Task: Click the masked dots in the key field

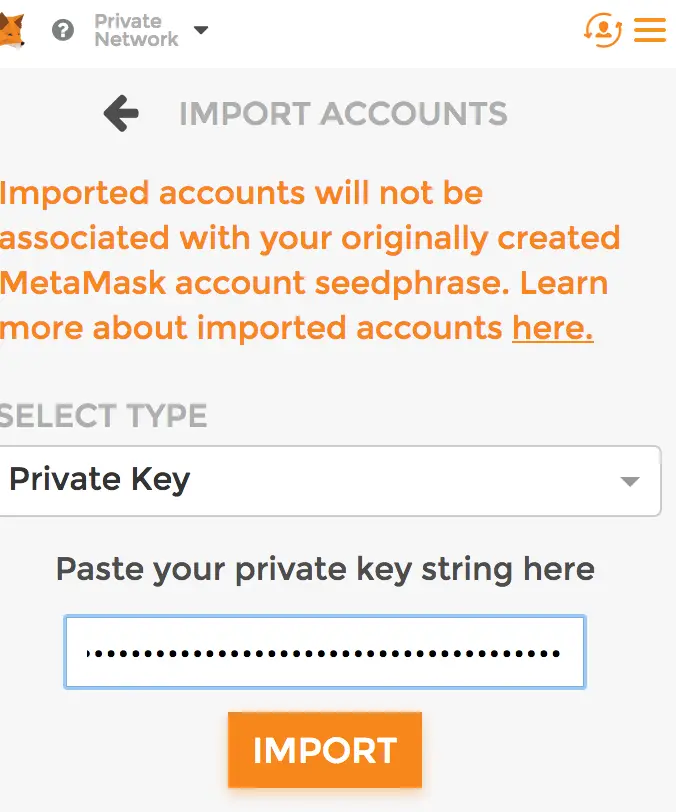Action: pyautogui.click(x=325, y=653)
